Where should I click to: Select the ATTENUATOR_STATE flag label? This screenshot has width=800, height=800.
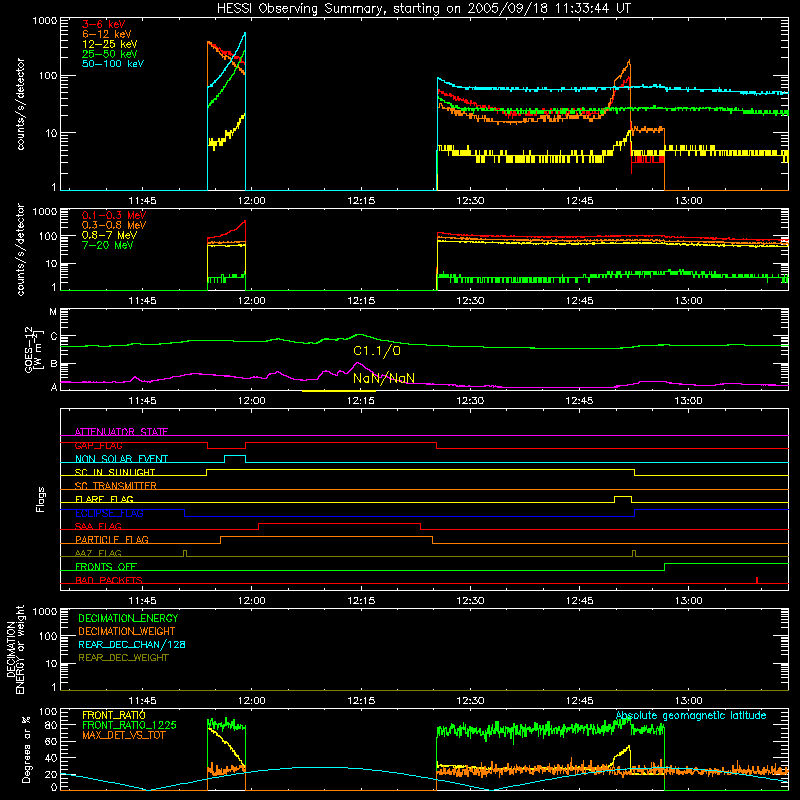tap(121, 432)
